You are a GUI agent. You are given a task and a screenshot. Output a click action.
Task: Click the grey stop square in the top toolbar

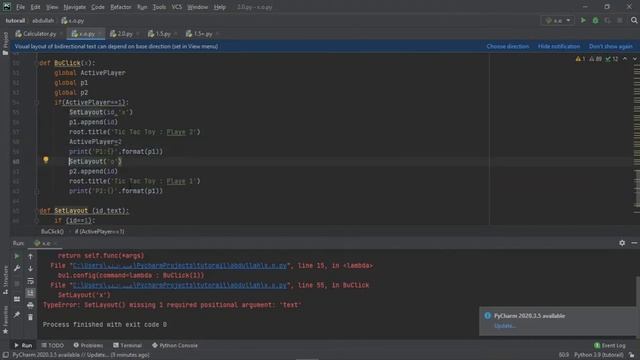620,20
